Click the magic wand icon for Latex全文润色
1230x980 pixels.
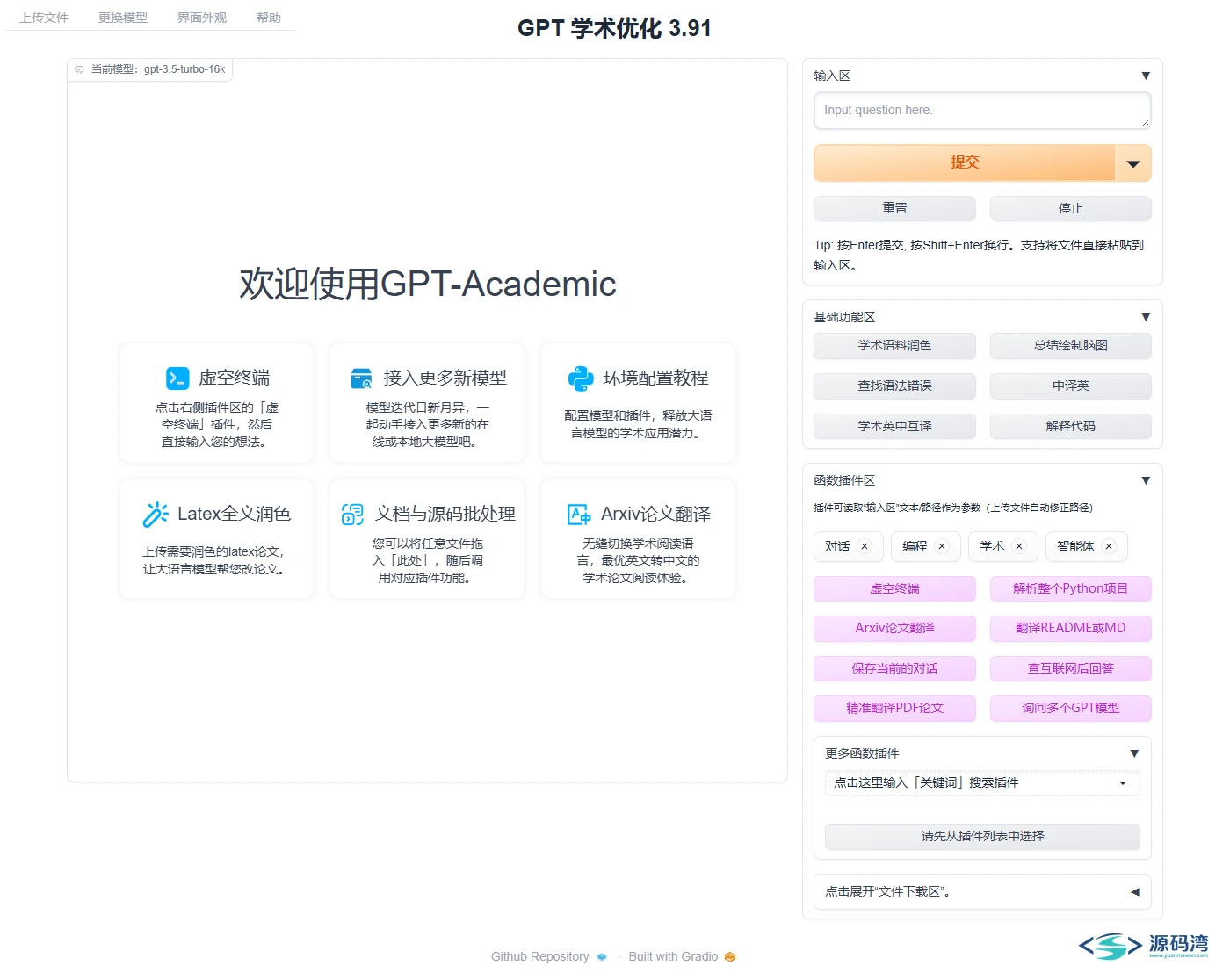point(156,515)
